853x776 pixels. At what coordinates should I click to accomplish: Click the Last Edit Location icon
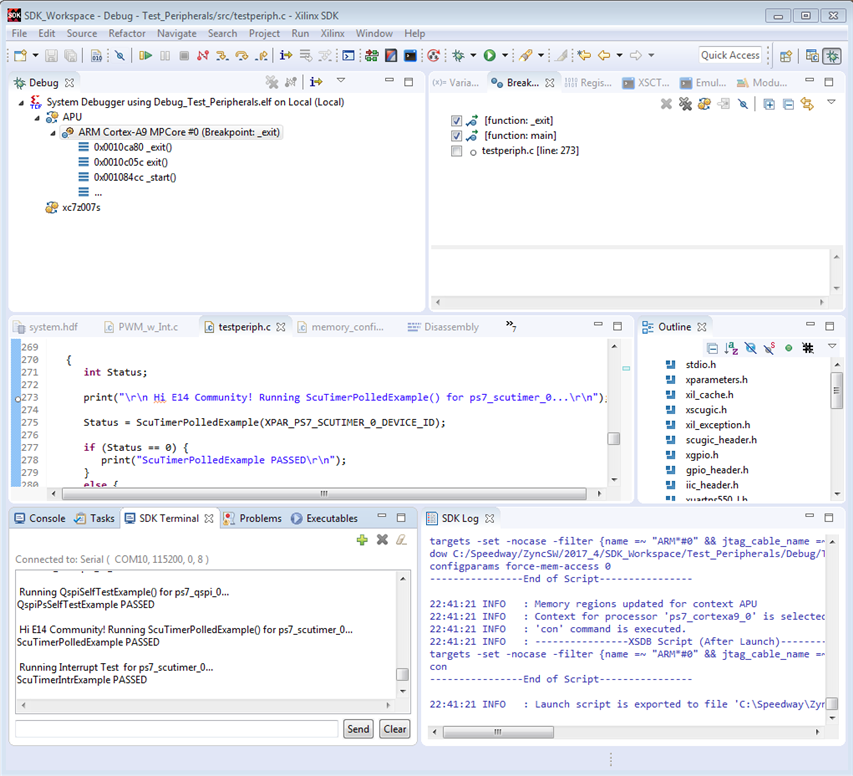pyautogui.click(x=584, y=55)
